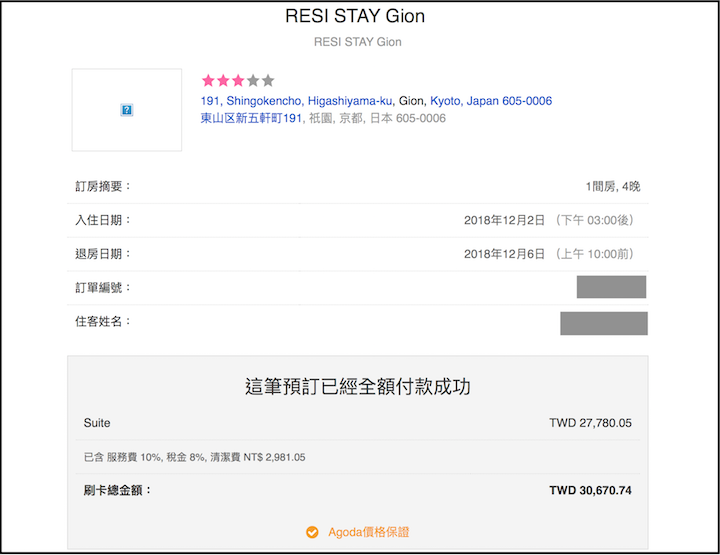Click the first pink rating star

coord(208,81)
